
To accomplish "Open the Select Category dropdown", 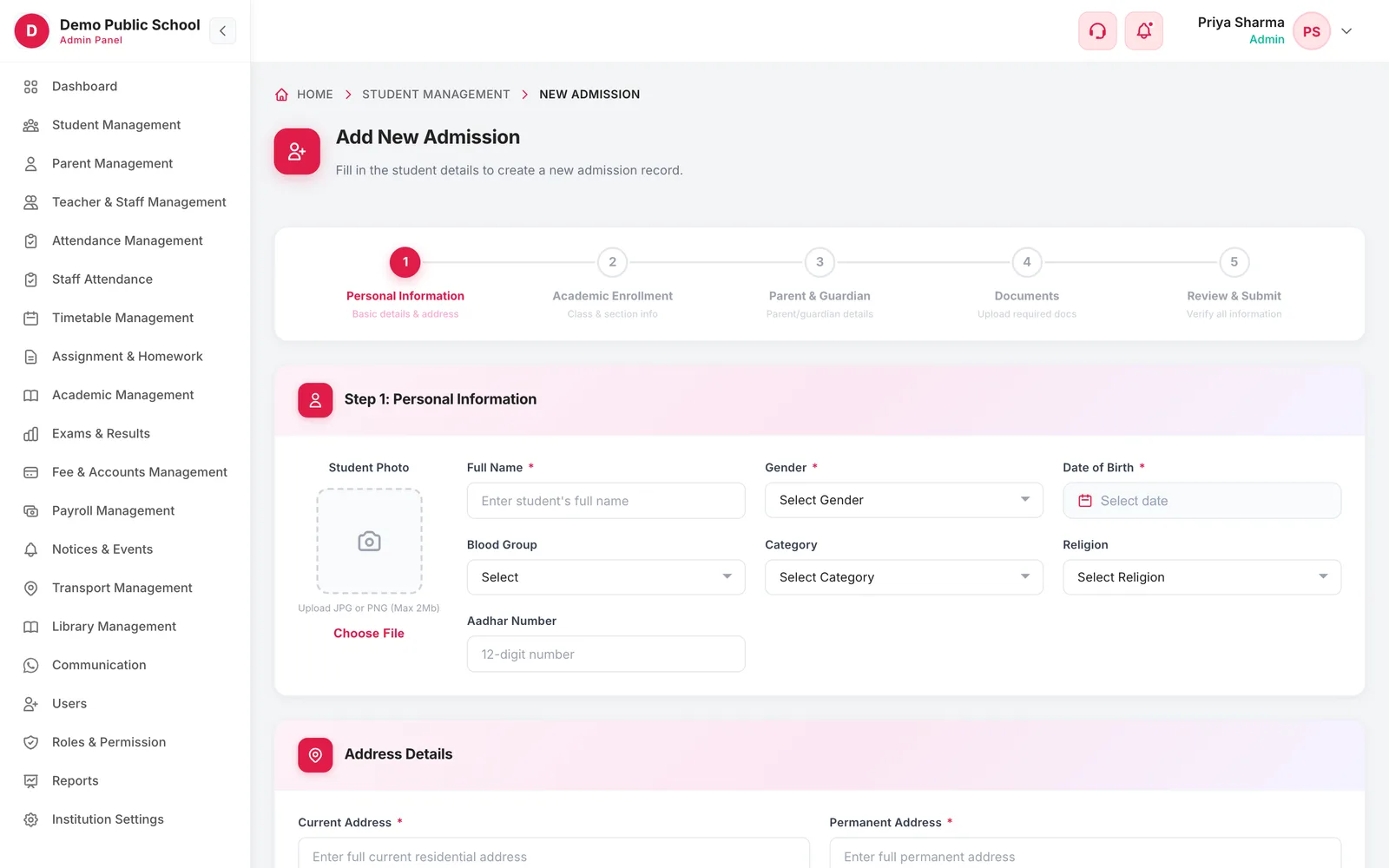I will pyautogui.click(x=904, y=577).
